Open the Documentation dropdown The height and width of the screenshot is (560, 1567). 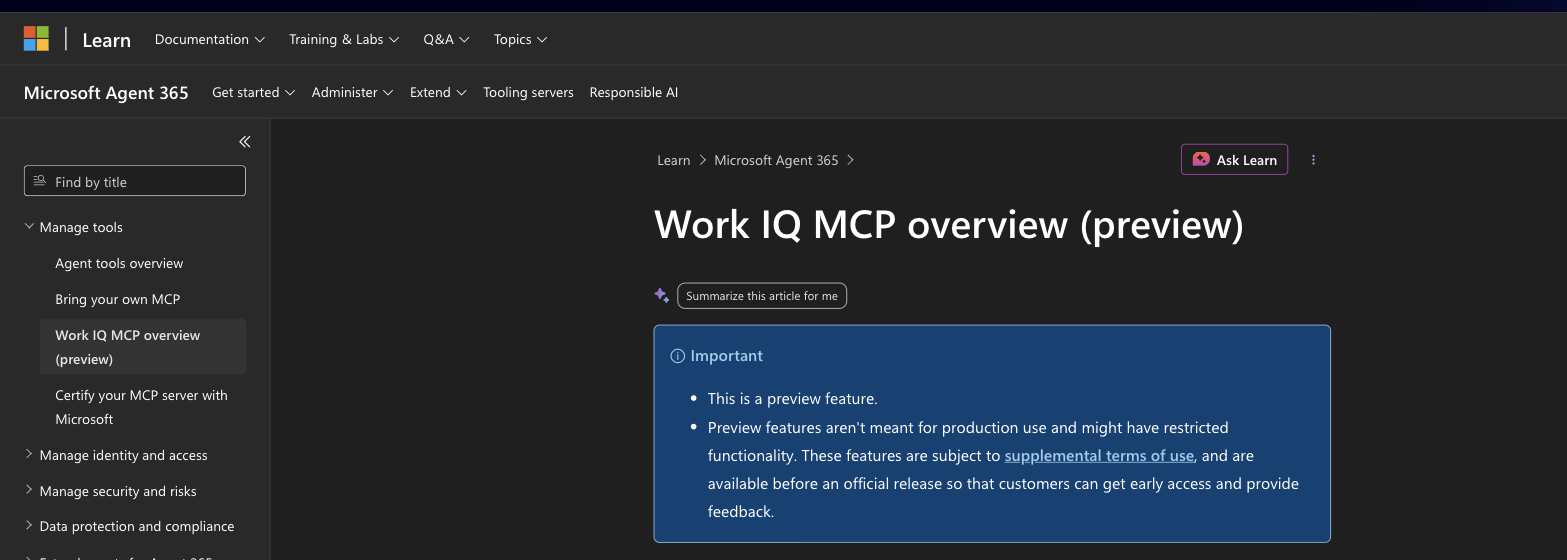[210, 39]
